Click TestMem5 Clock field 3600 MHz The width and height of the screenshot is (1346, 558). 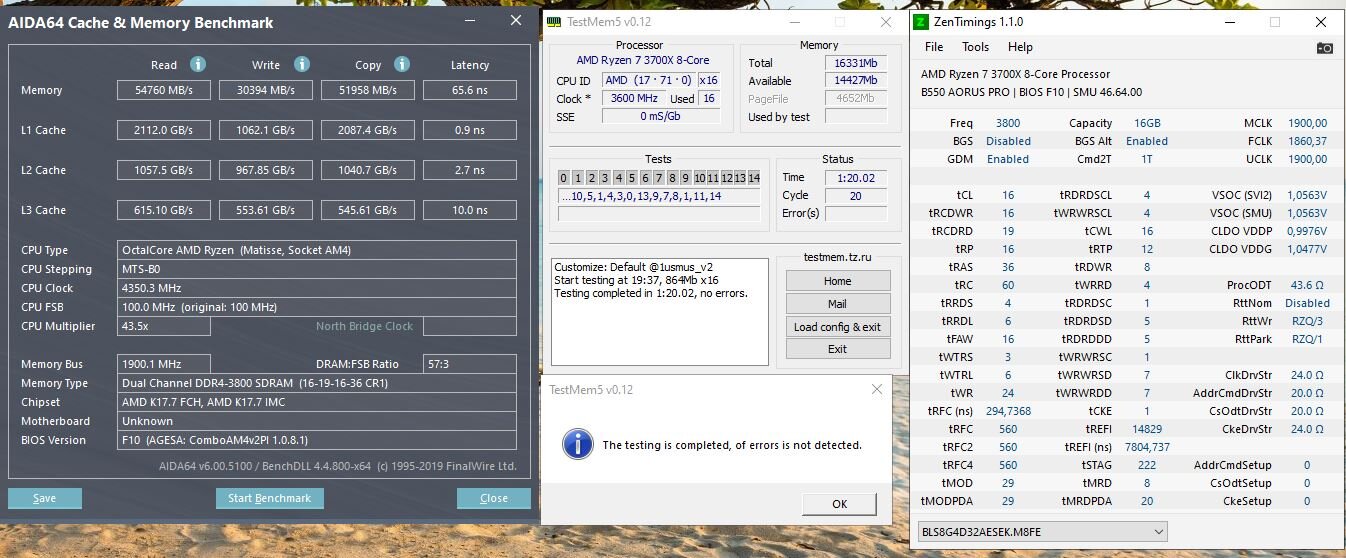tap(633, 98)
